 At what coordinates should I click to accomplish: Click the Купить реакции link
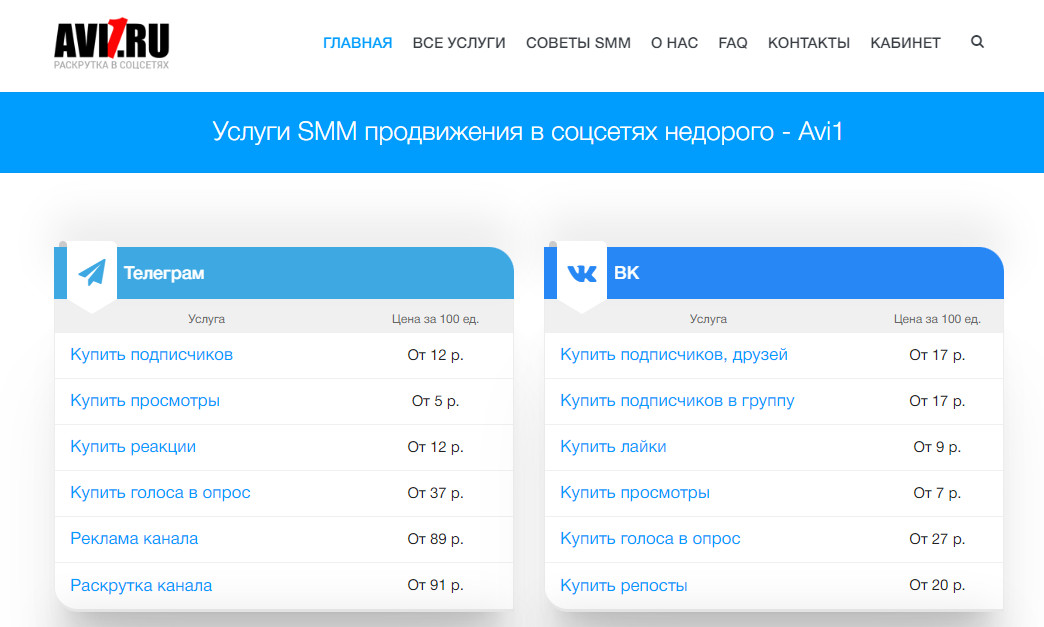pyautogui.click(x=133, y=447)
